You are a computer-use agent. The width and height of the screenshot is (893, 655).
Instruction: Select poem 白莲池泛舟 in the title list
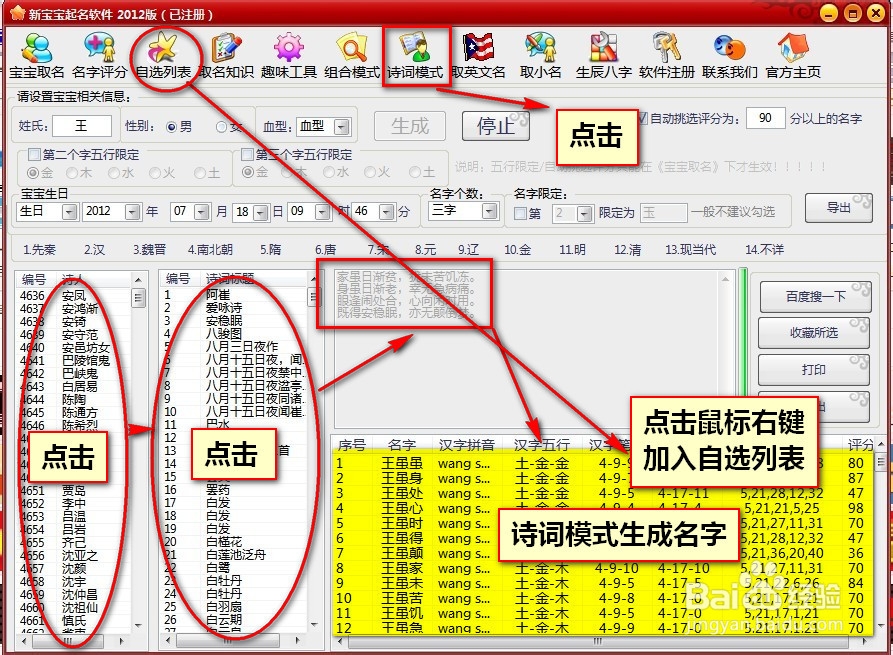click(x=236, y=555)
